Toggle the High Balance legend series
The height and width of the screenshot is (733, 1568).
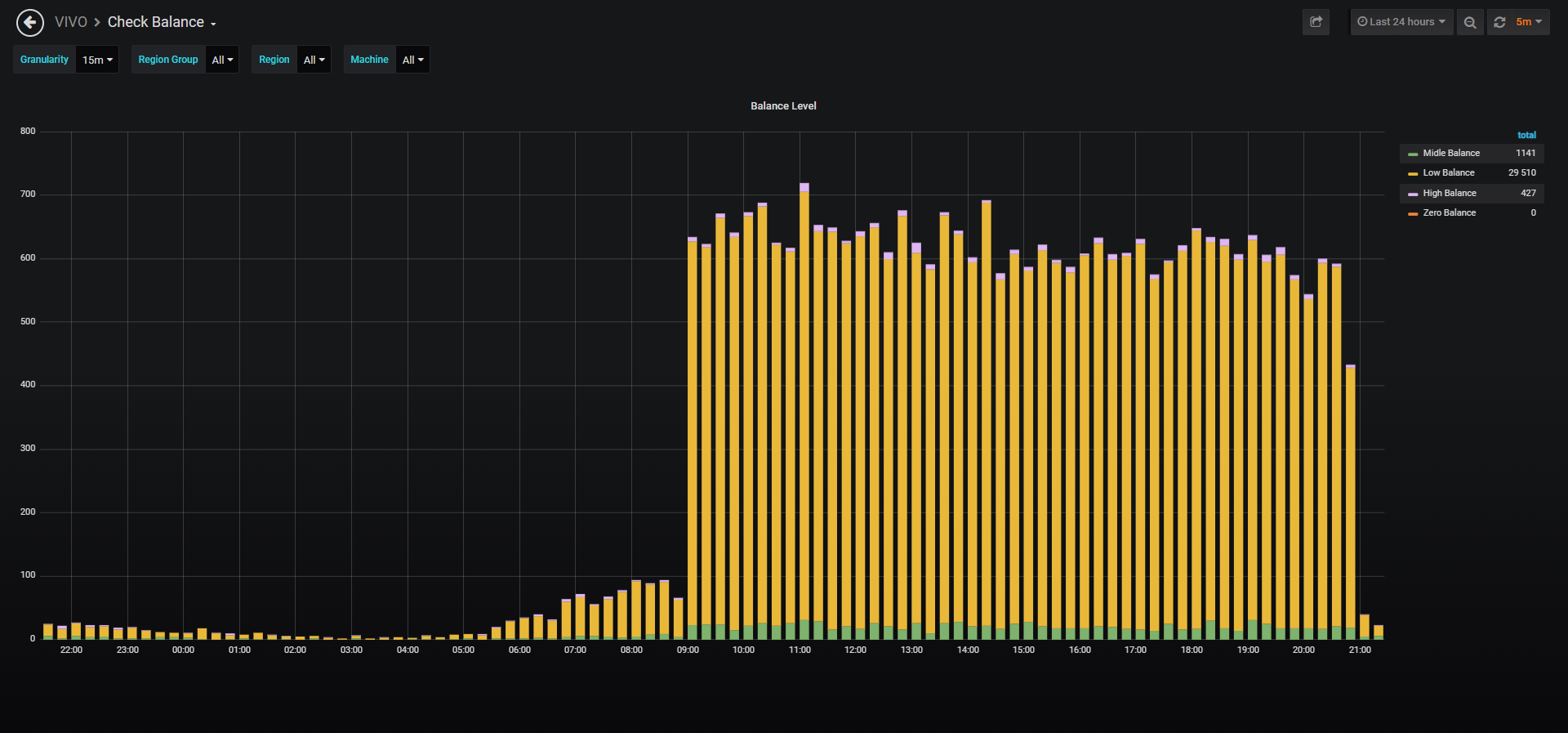[x=1450, y=193]
